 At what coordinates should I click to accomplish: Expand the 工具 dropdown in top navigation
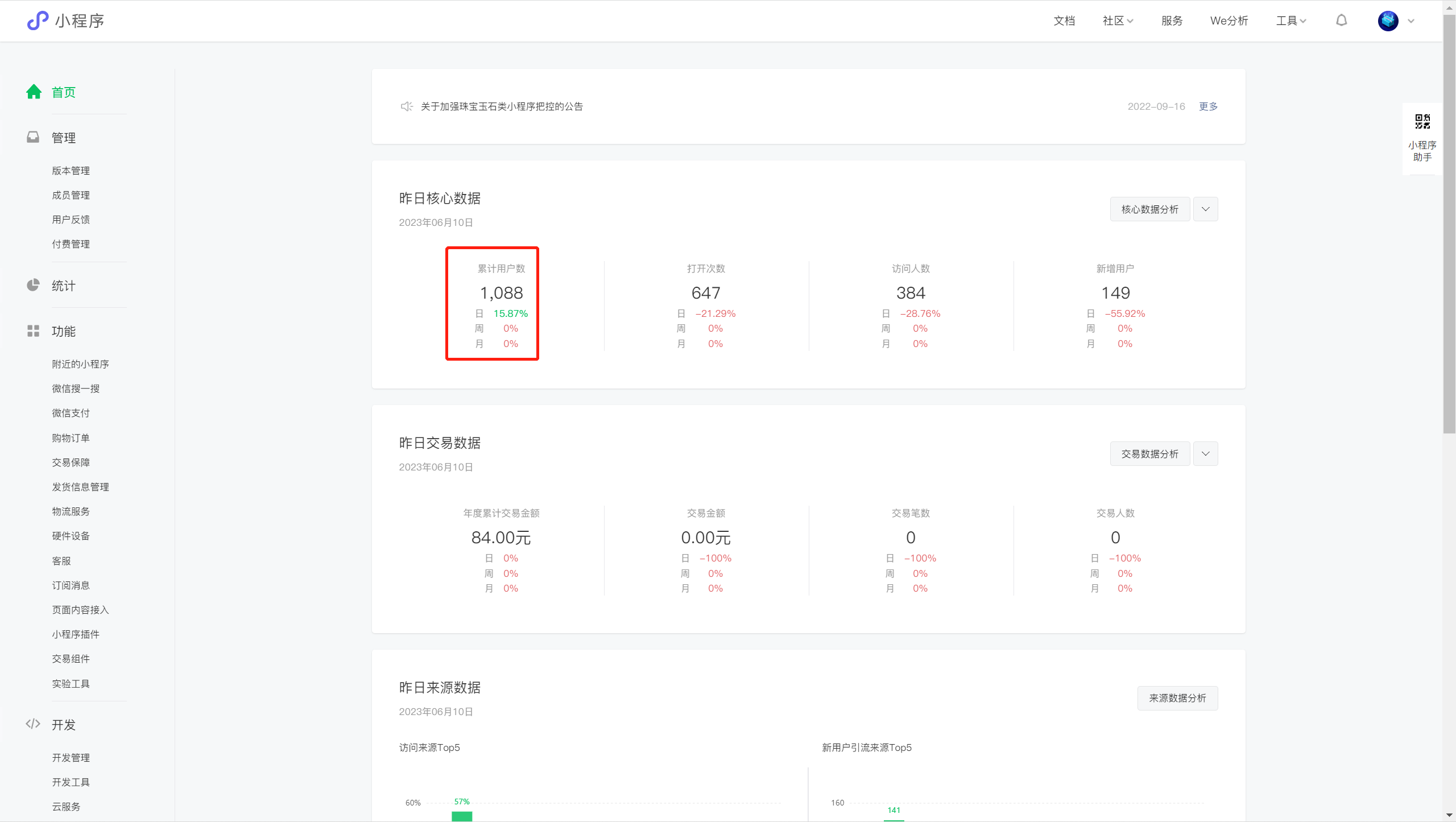click(1291, 21)
